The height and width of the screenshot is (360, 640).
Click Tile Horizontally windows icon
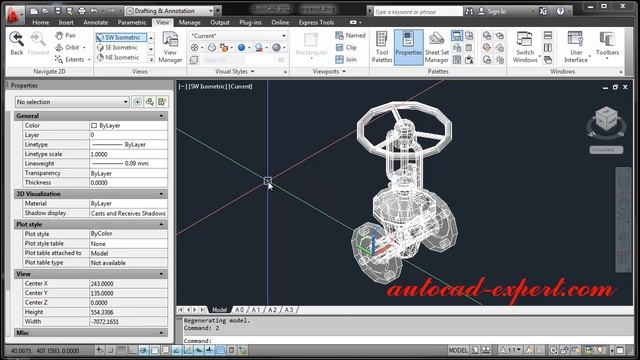548,36
